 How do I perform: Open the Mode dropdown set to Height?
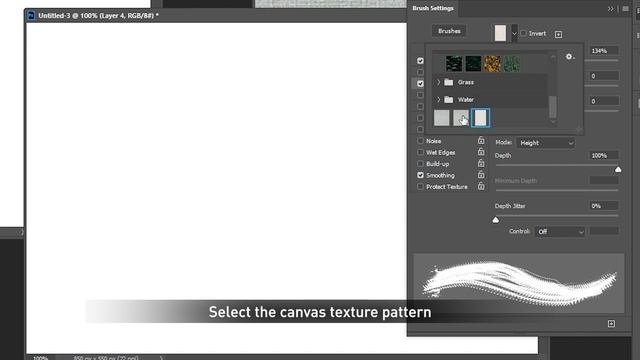(x=546, y=143)
